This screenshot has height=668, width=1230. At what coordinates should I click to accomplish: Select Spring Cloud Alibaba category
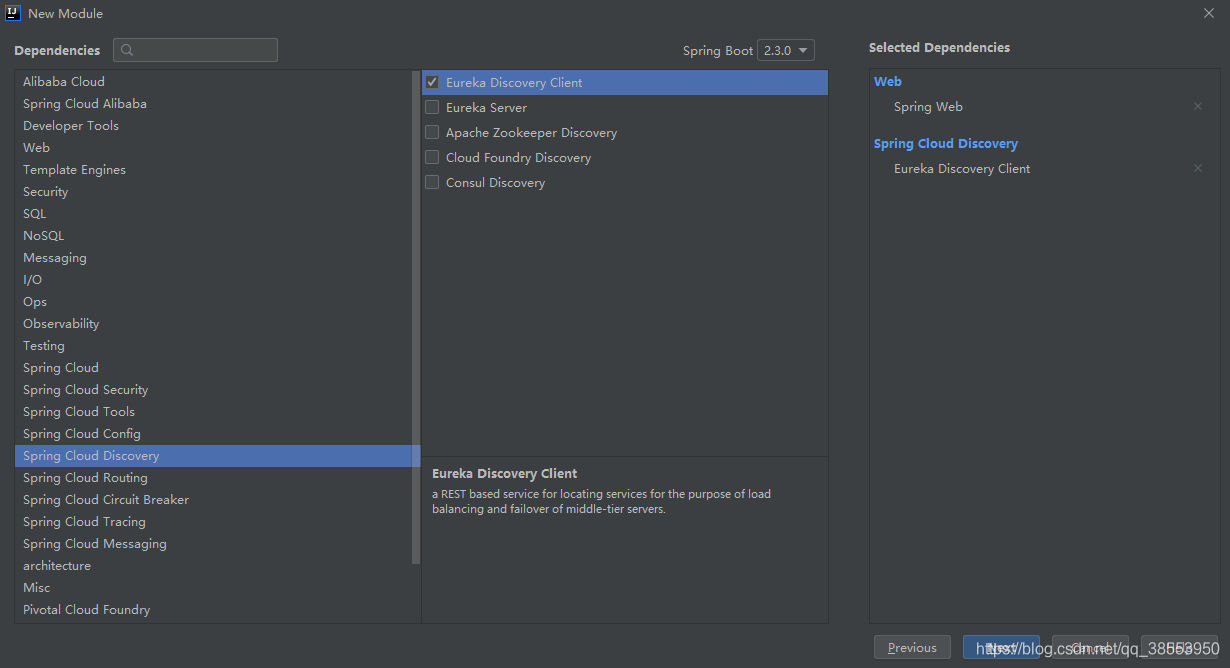click(x=214, y=104)
